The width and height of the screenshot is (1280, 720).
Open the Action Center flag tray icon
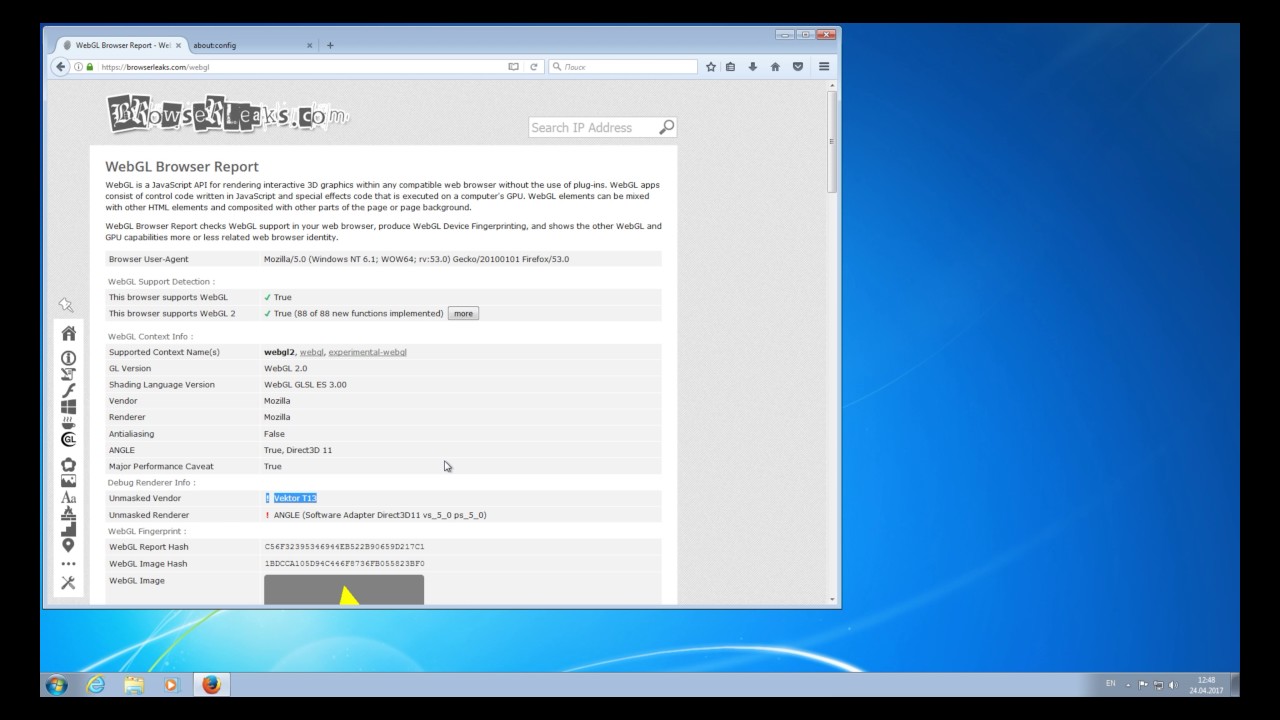coord(1143,685)
